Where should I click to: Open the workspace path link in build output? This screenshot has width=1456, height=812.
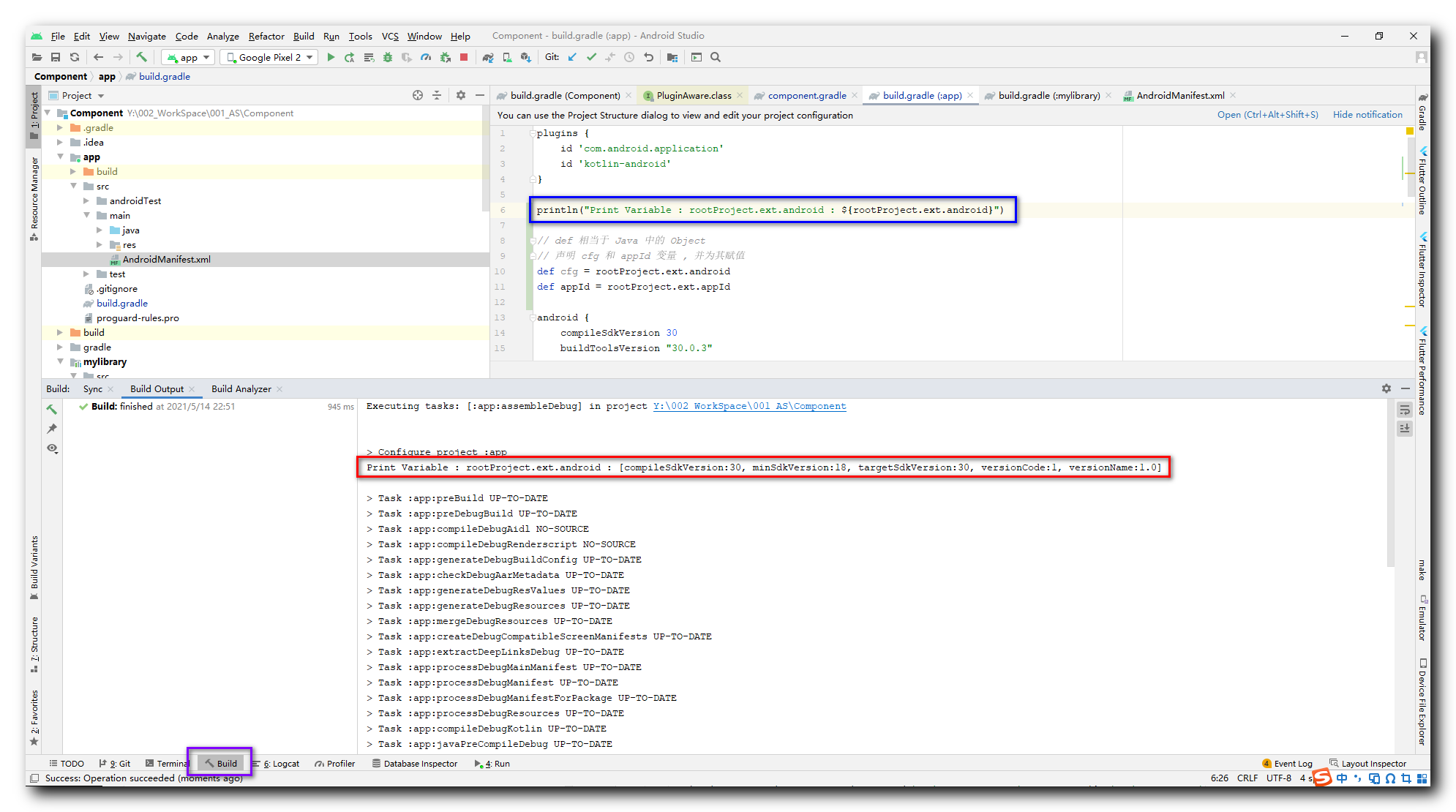pyautogui.click(x=749, y=406)
